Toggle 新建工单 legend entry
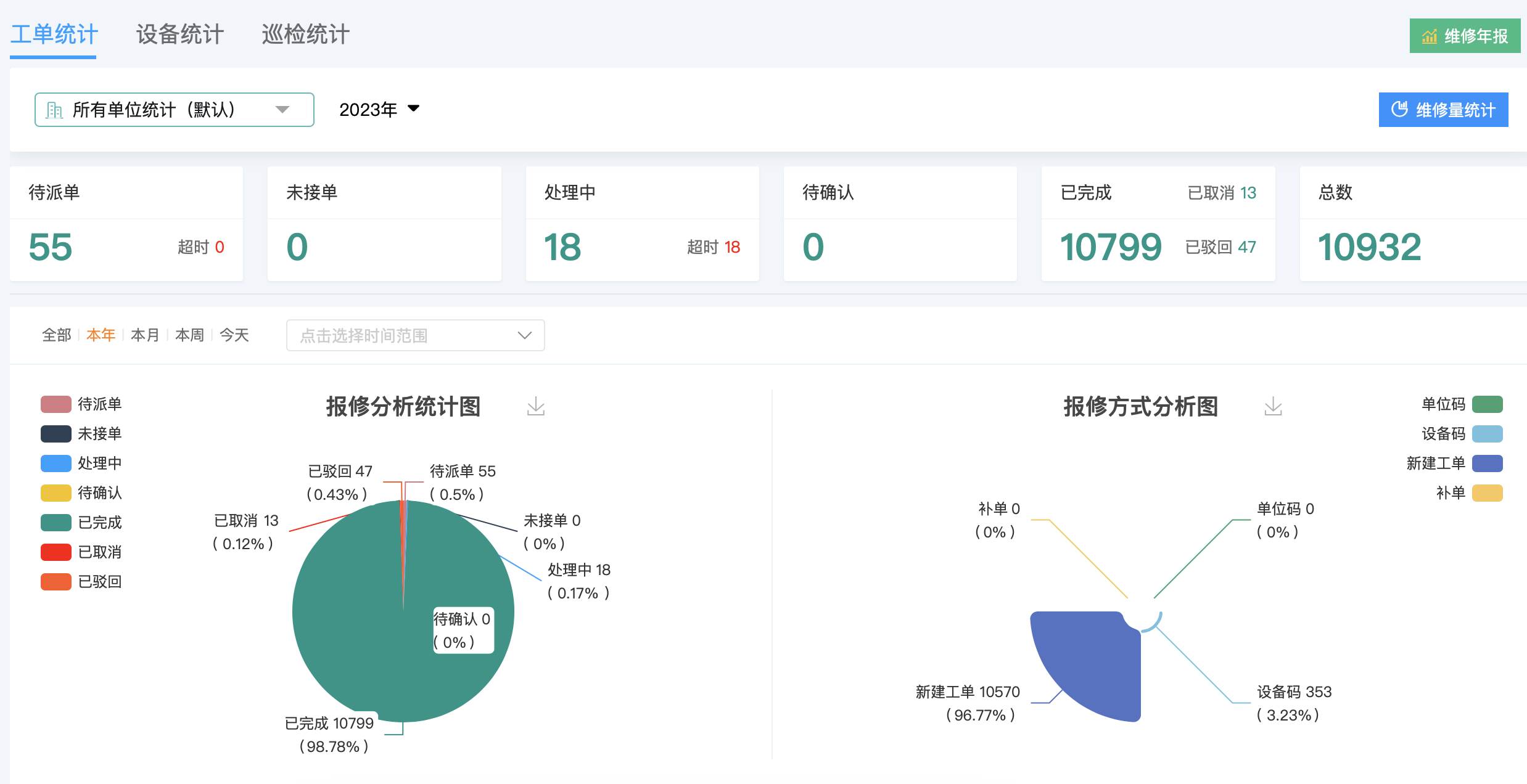1527x784 pixels. tap(1454, 463)
